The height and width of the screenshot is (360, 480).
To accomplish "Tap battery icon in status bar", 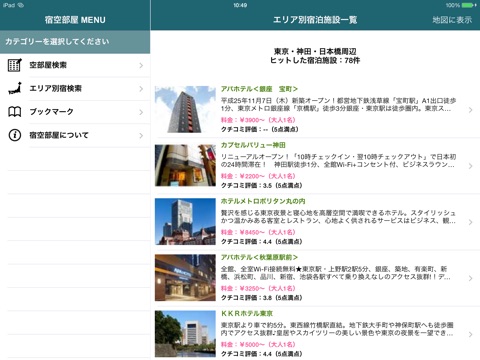I will click(469, 5).
